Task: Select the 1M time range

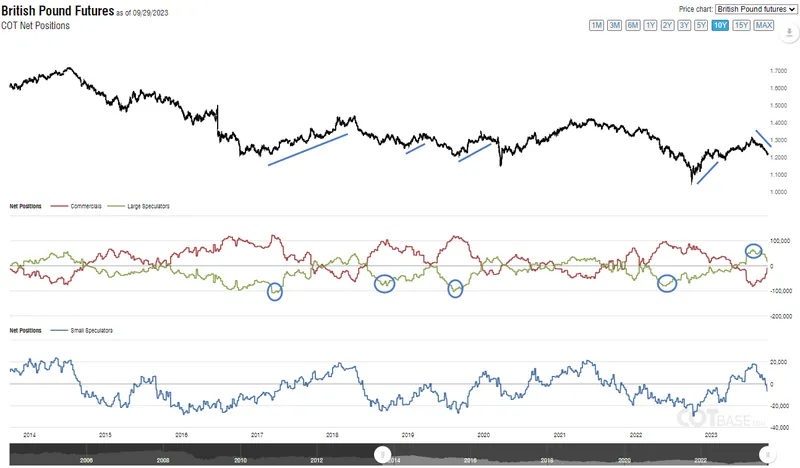Action: 596,26
